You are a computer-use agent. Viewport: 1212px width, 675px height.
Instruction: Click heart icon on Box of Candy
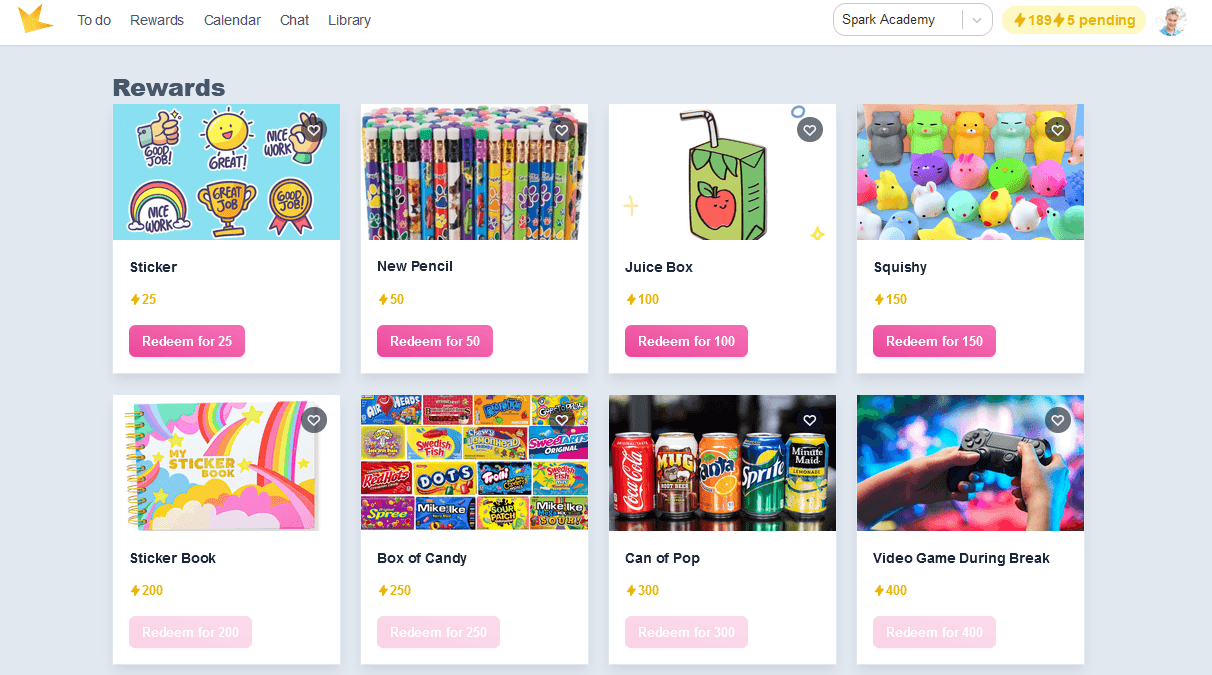(562, 421)
